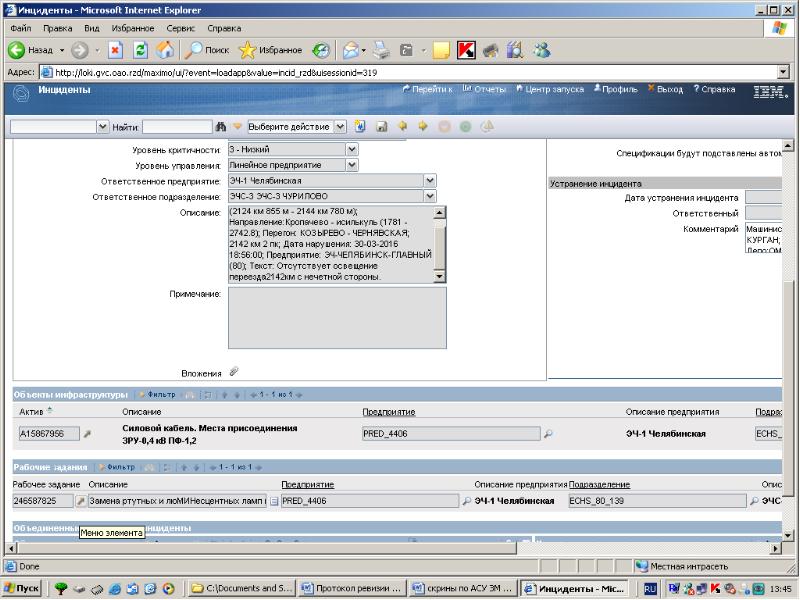
Task: Open the Ответственное предприятие dropdown arrow
Action: coord(430,181)
